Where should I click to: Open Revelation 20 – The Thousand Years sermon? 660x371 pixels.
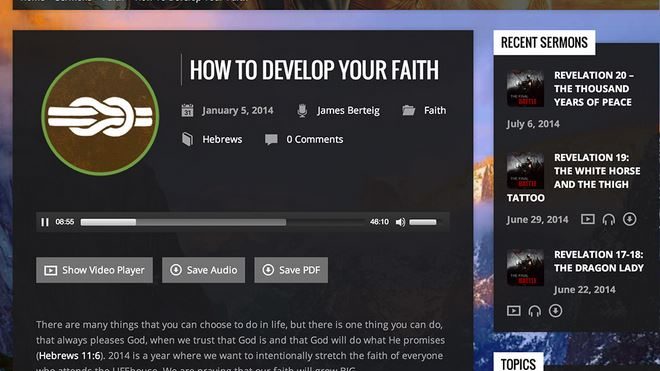(x=593, y=88)
